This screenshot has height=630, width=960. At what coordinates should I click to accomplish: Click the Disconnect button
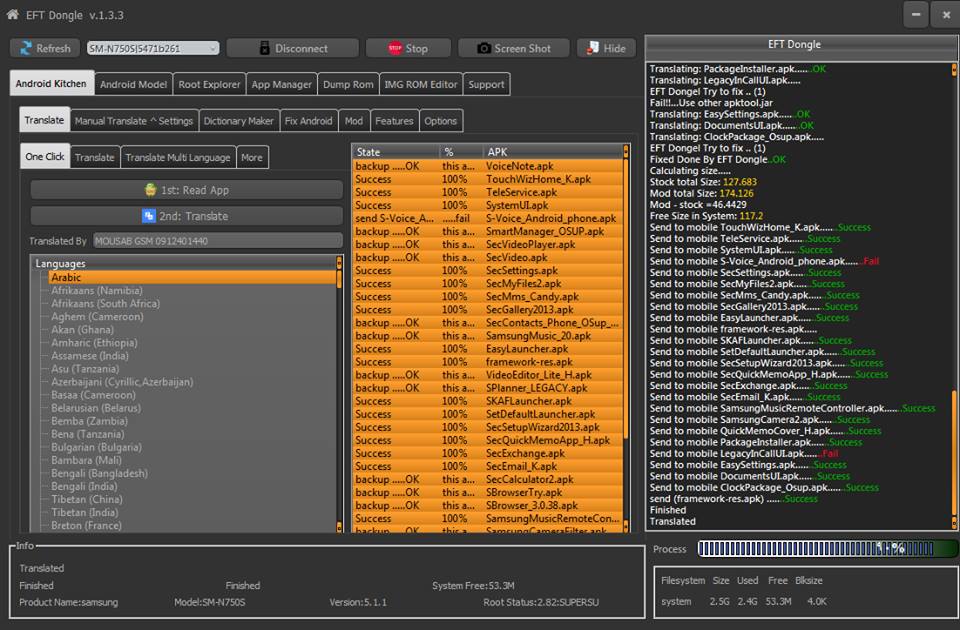(293, 48)
